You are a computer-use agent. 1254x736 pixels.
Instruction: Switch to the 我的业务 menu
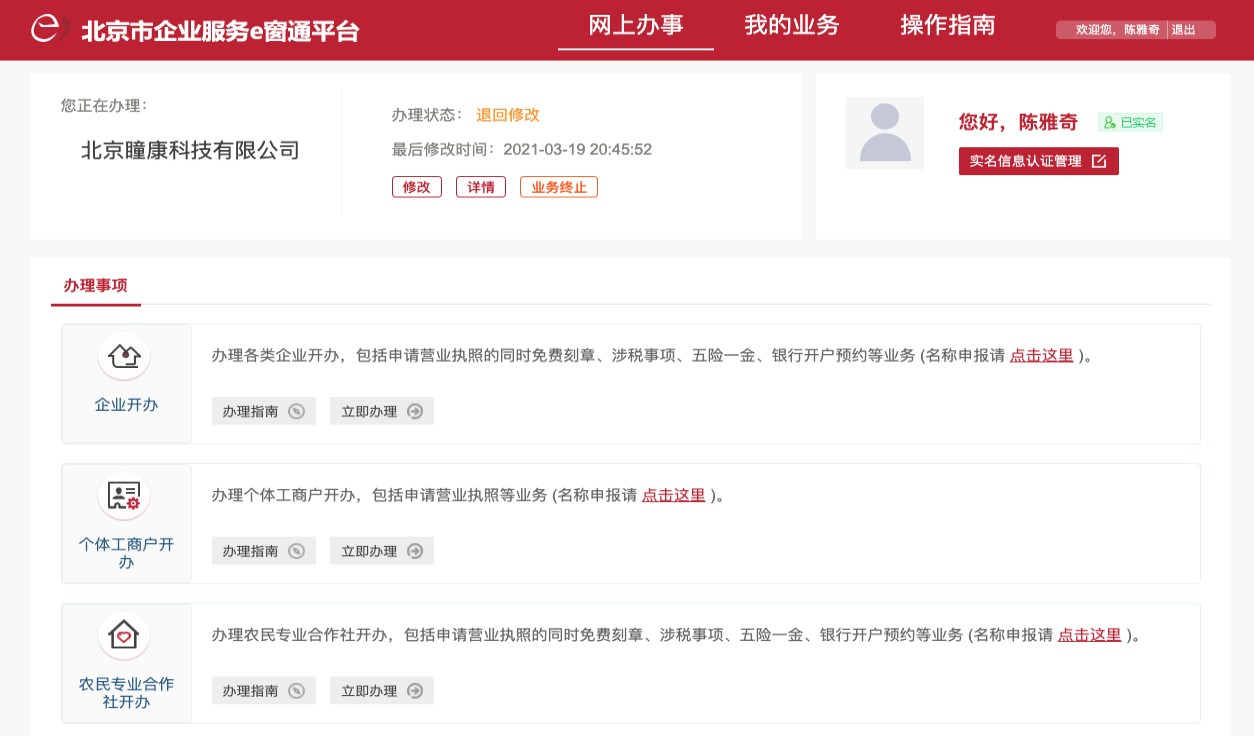coord(791,26)
